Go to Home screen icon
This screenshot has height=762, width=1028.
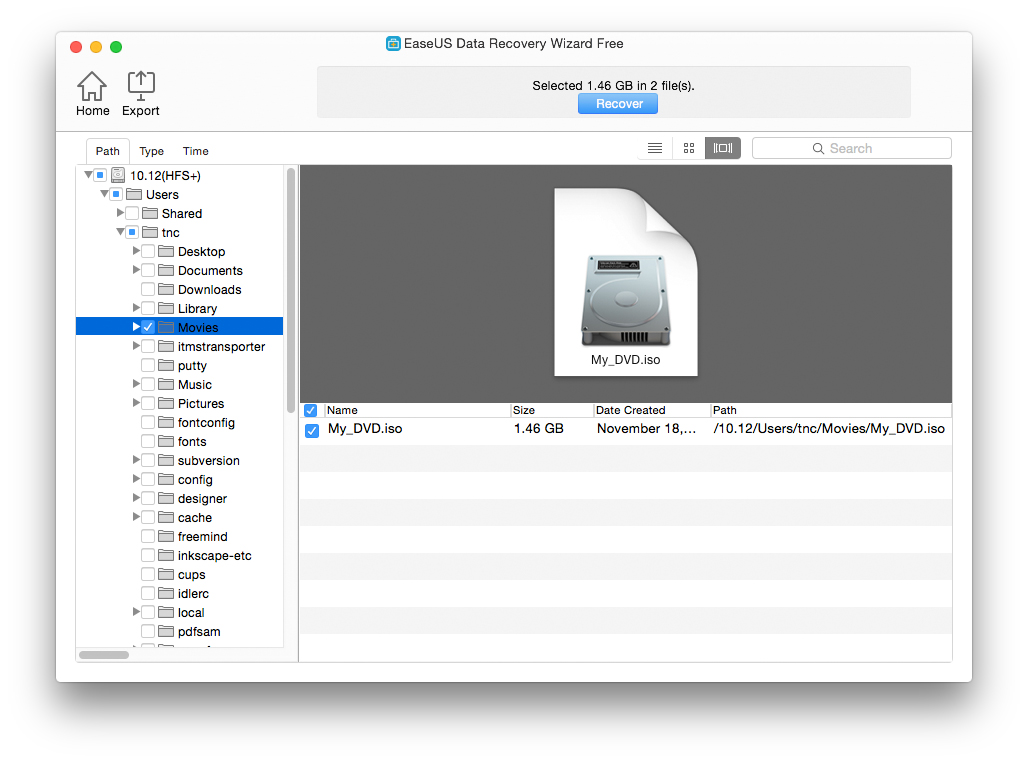(92, 87)
